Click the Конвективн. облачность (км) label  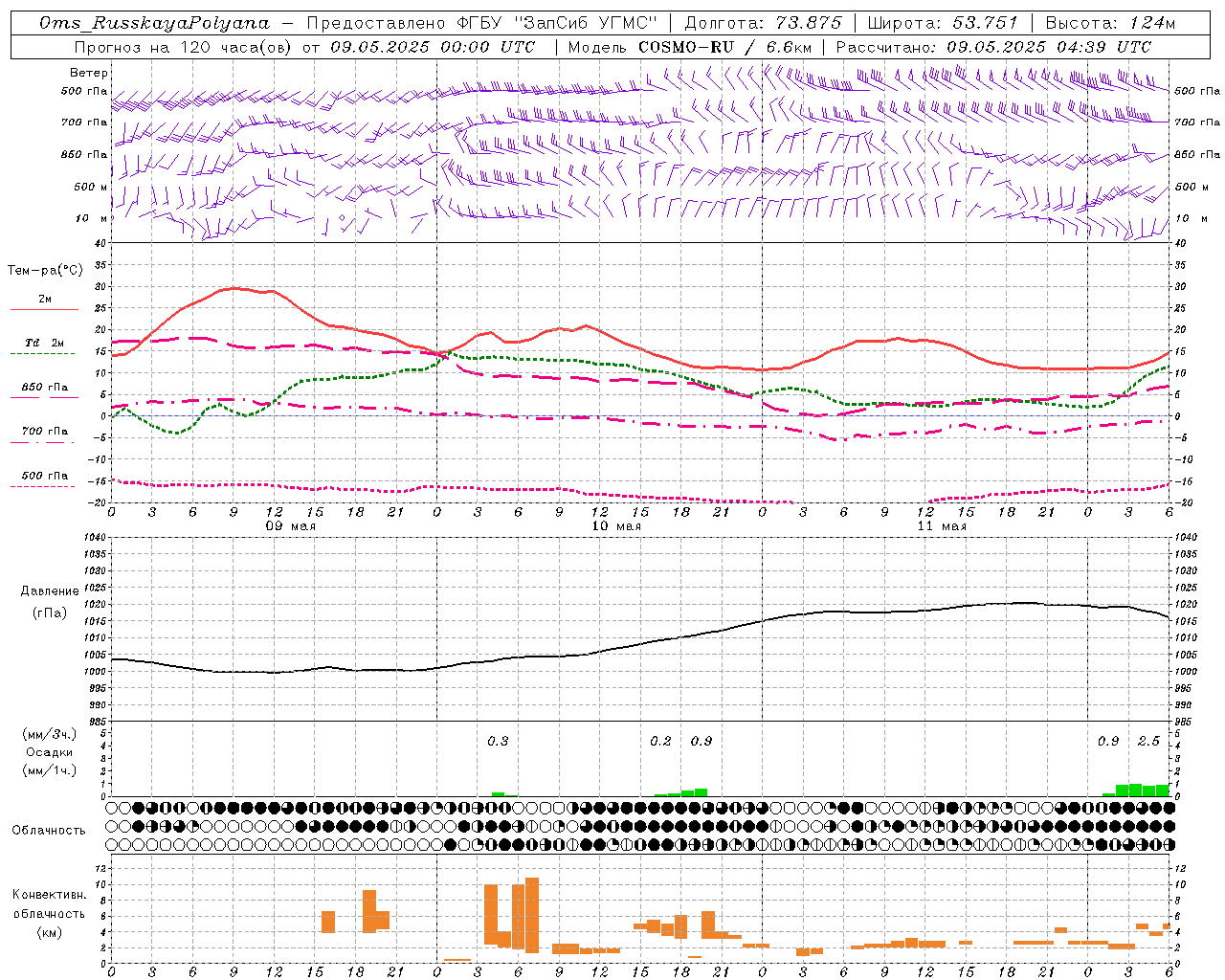[49, 913]
